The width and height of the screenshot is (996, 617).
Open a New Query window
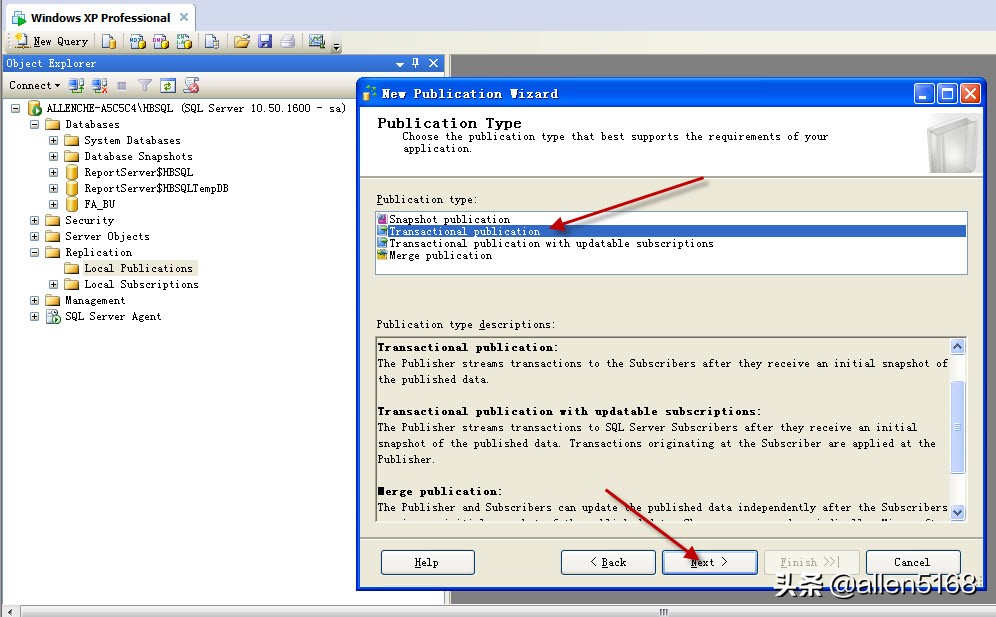(50, 41)
